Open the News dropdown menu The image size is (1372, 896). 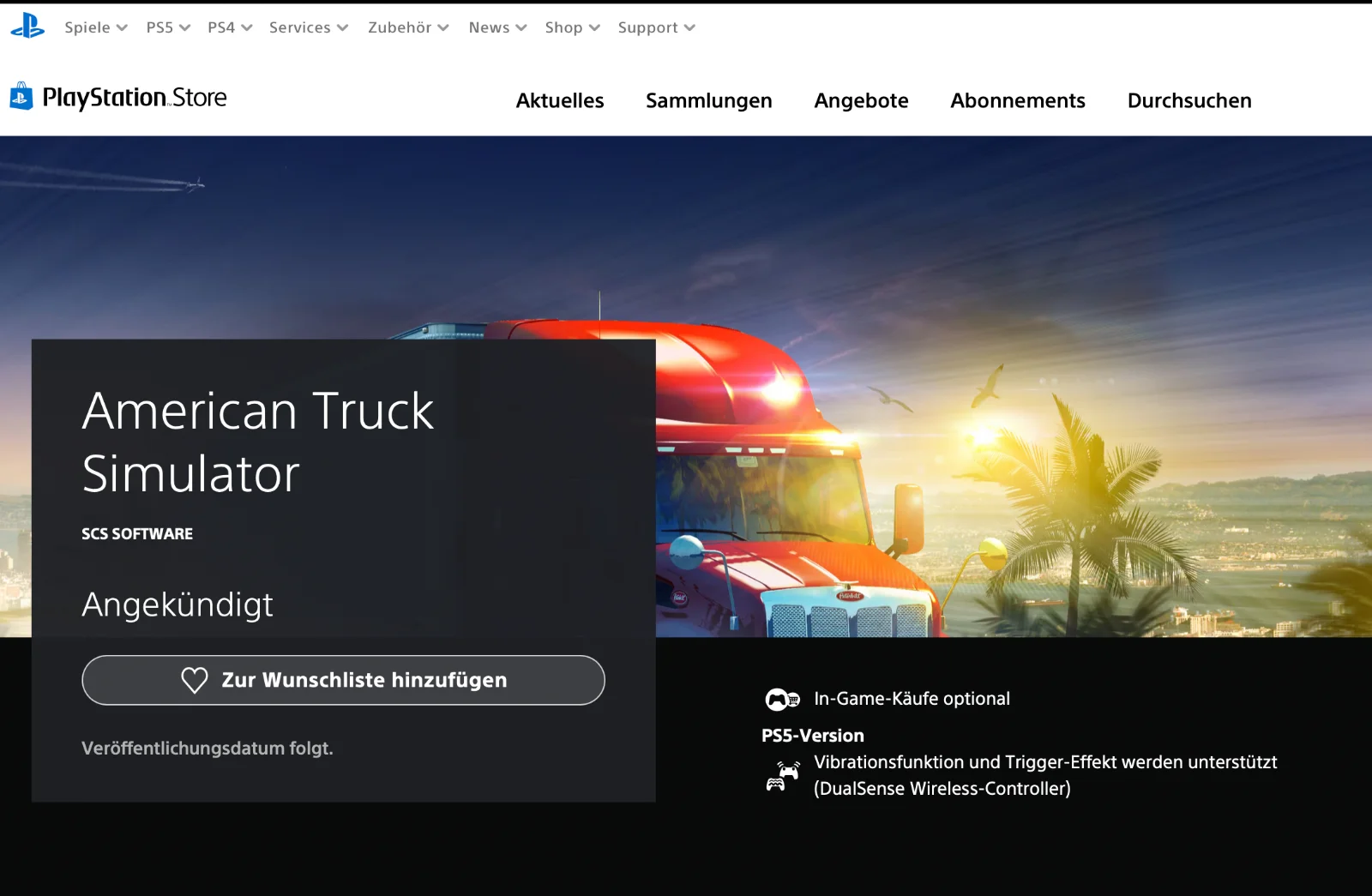(x=497, y=27)
